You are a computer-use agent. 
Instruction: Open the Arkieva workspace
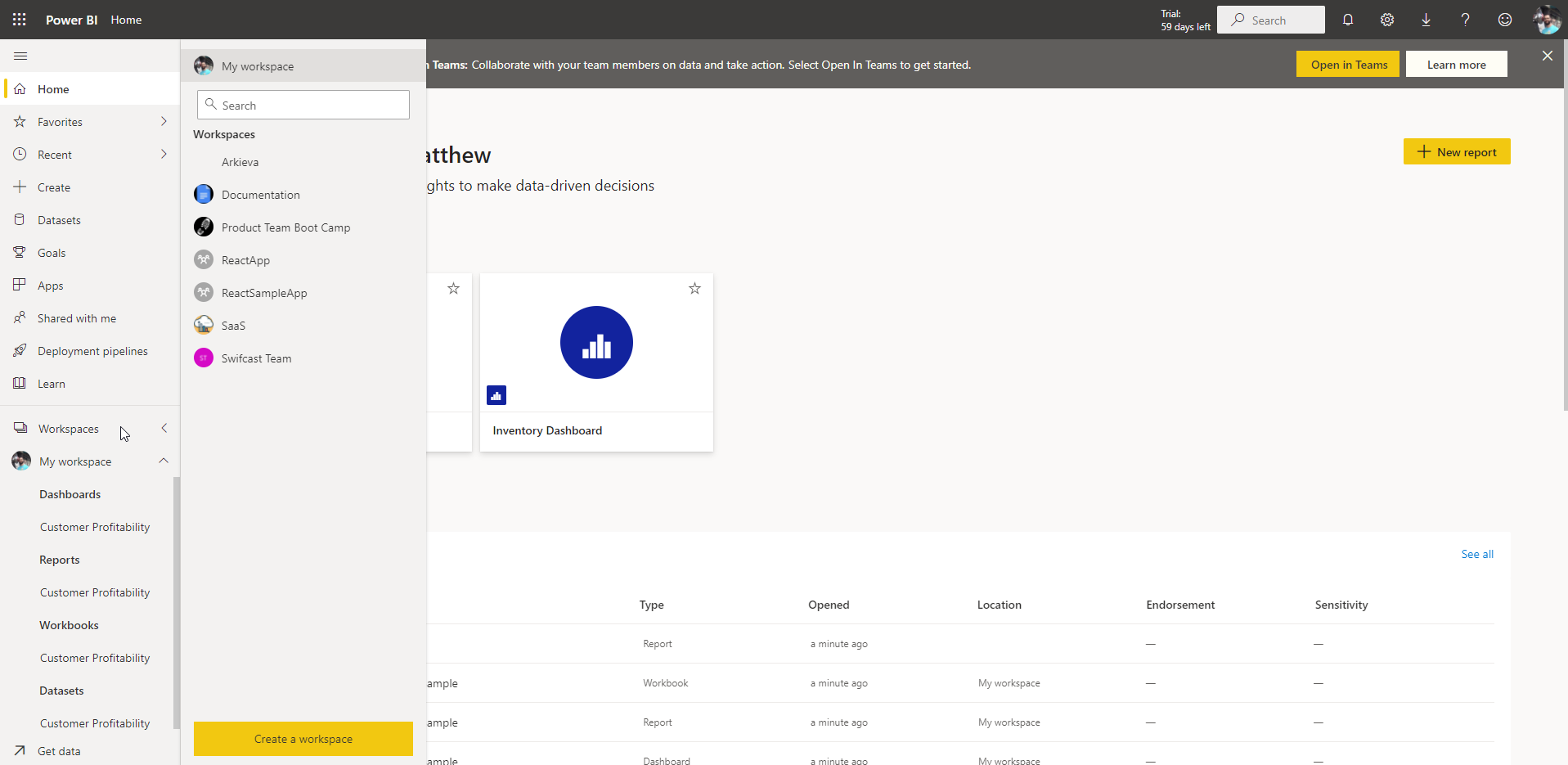click(x=303, y=162)
